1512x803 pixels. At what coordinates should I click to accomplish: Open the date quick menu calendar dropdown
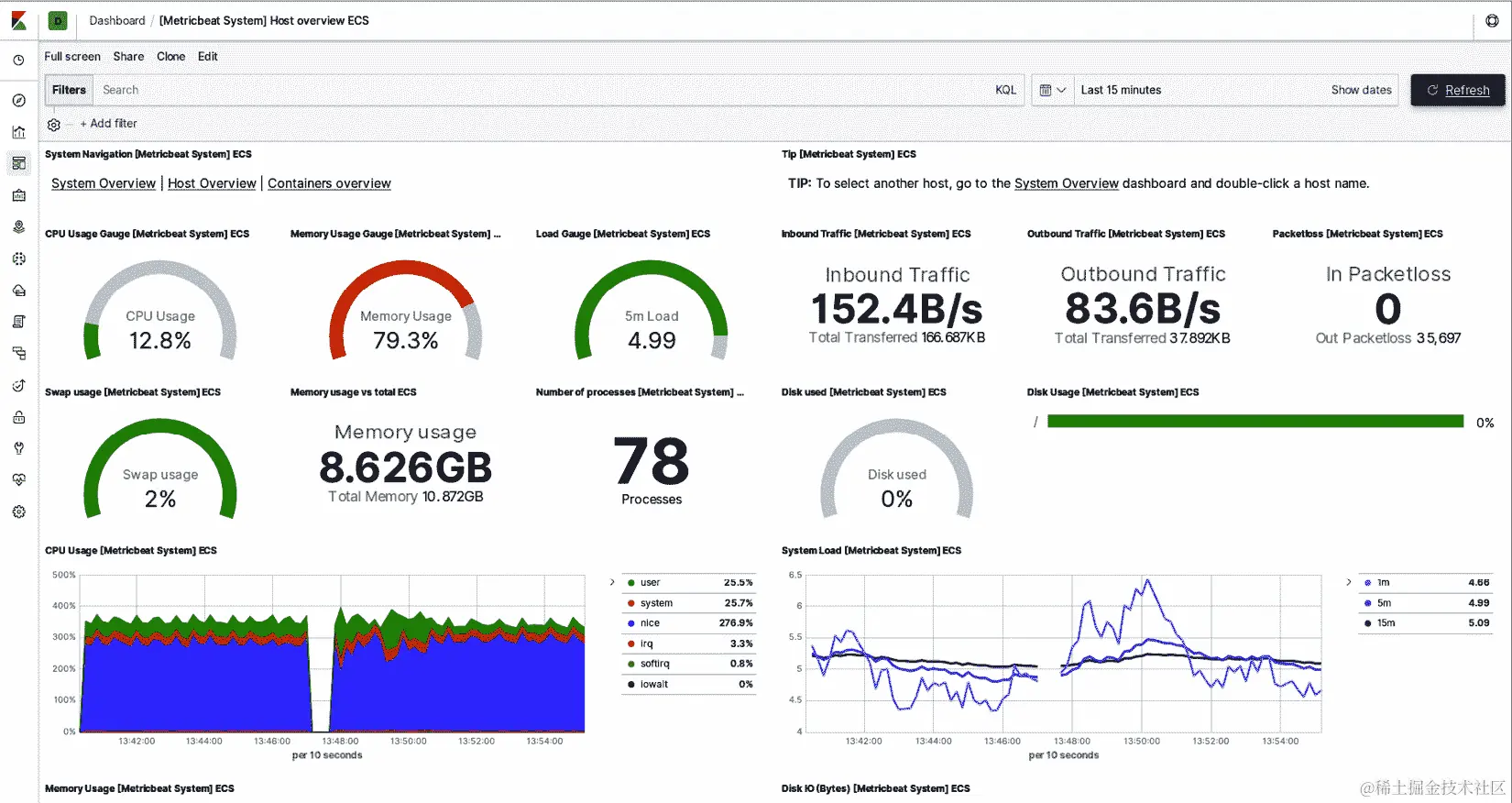1052,90
